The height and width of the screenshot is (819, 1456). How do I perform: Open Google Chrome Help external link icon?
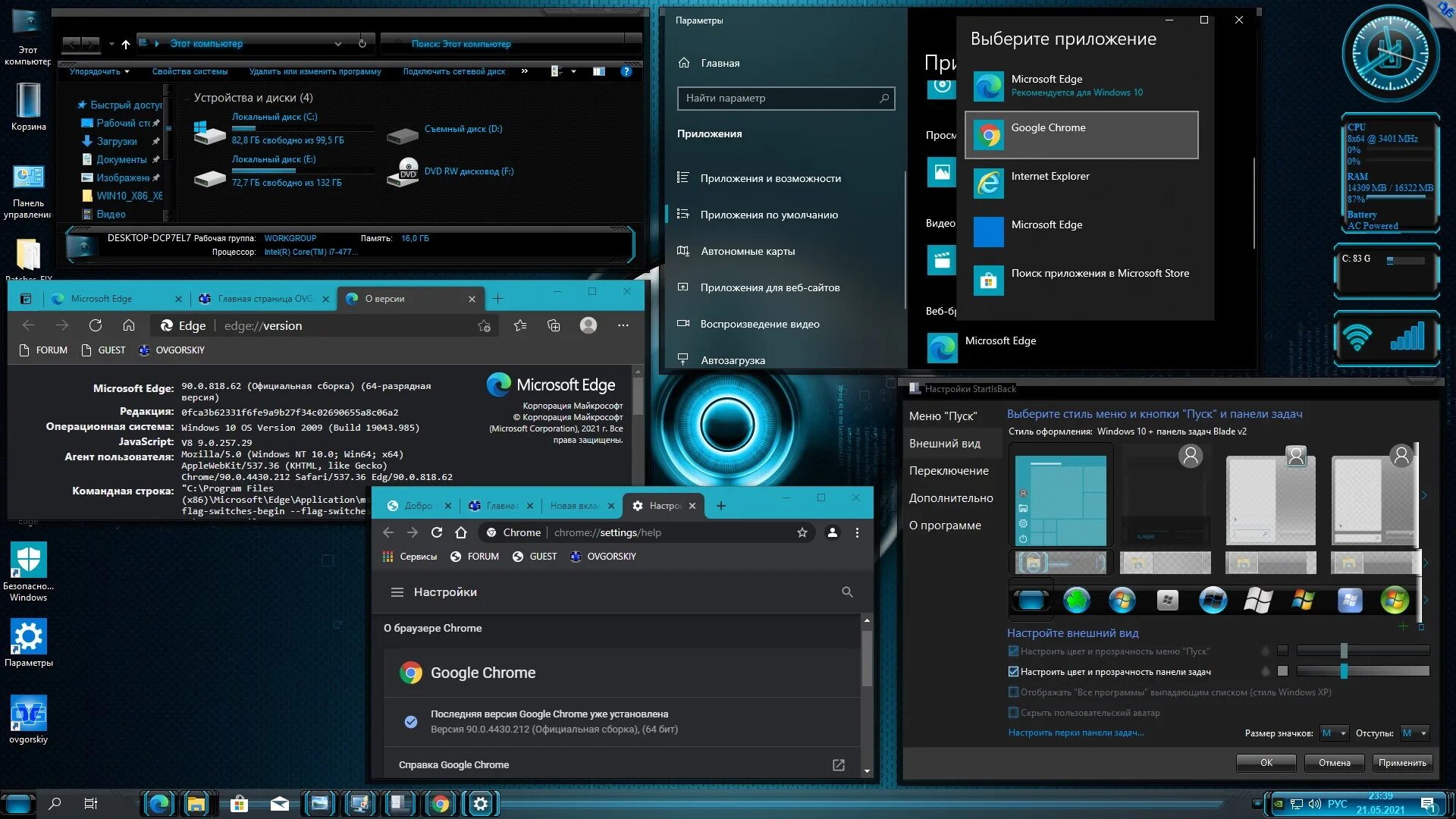pyautogui.click(x=839, y=764)
